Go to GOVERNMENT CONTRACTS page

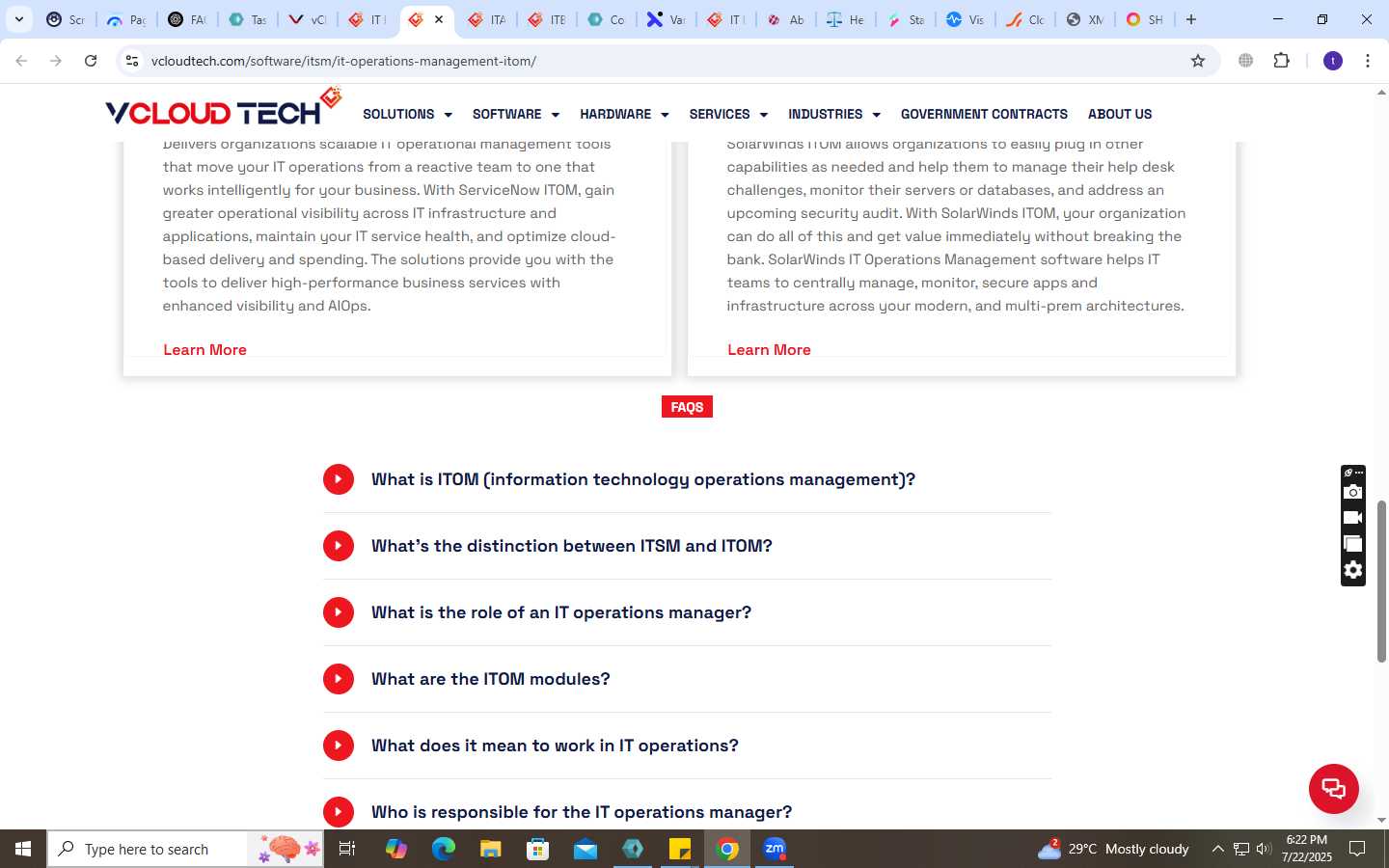tap(984, 114)
